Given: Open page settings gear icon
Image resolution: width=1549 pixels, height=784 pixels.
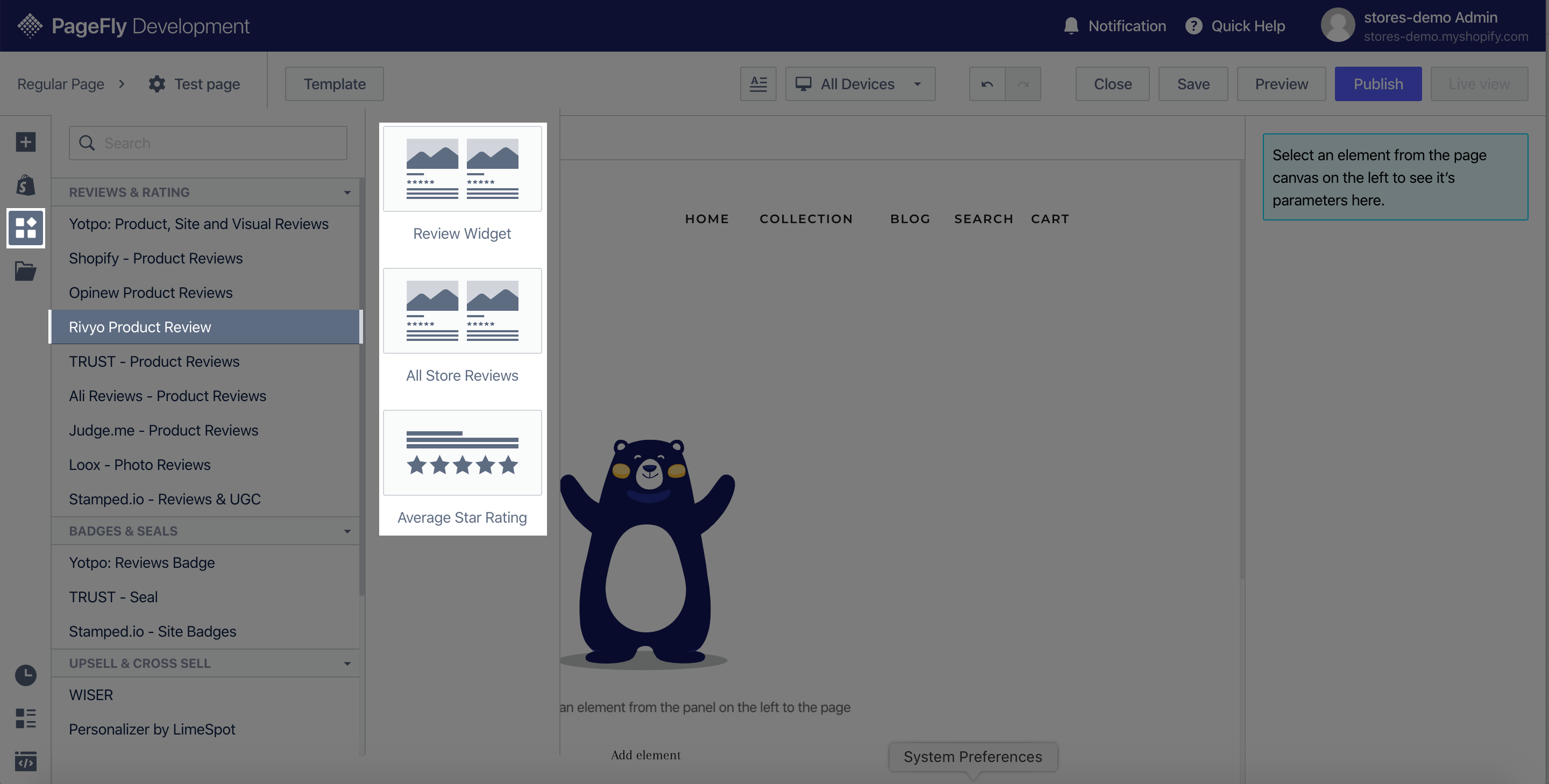Looking at the screenshot, I should pos(157,84).
